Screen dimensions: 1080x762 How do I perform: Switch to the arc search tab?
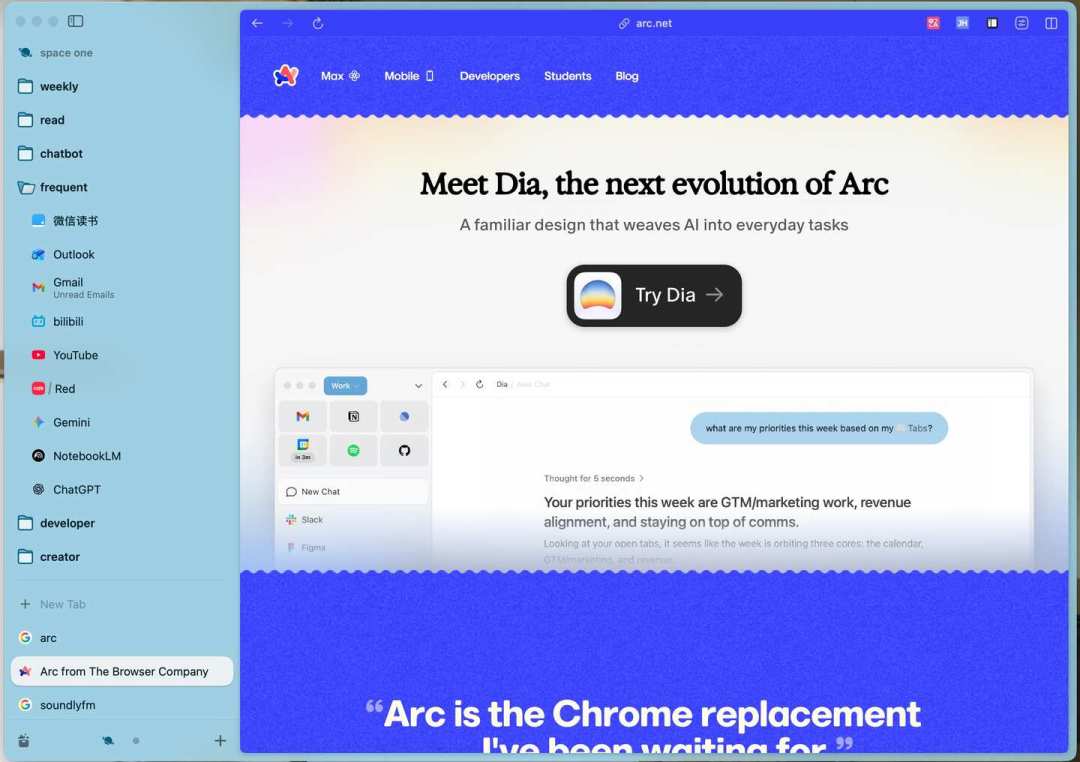(x=122, y=638)
